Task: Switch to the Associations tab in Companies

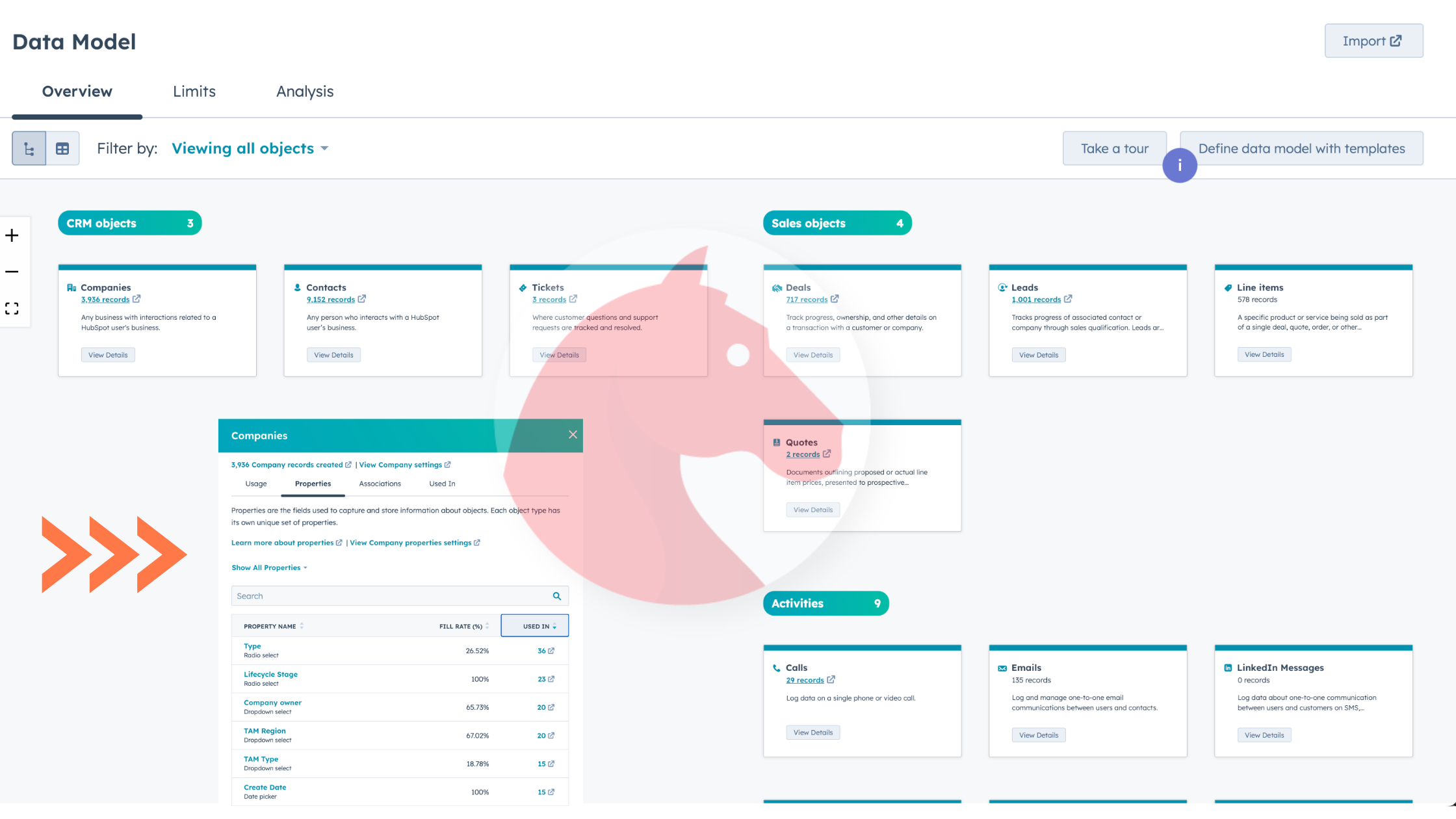Action: [x=380, y=483]
